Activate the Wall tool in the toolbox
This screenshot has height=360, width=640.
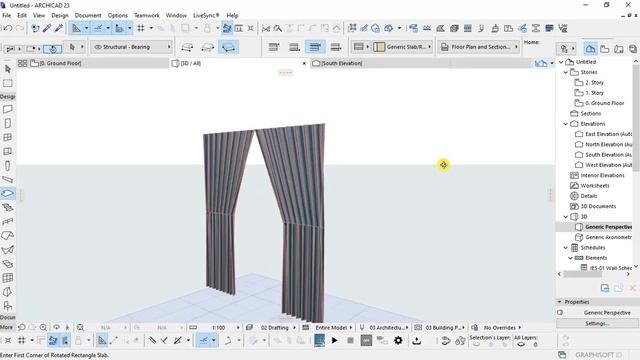[x=8, y=109]
